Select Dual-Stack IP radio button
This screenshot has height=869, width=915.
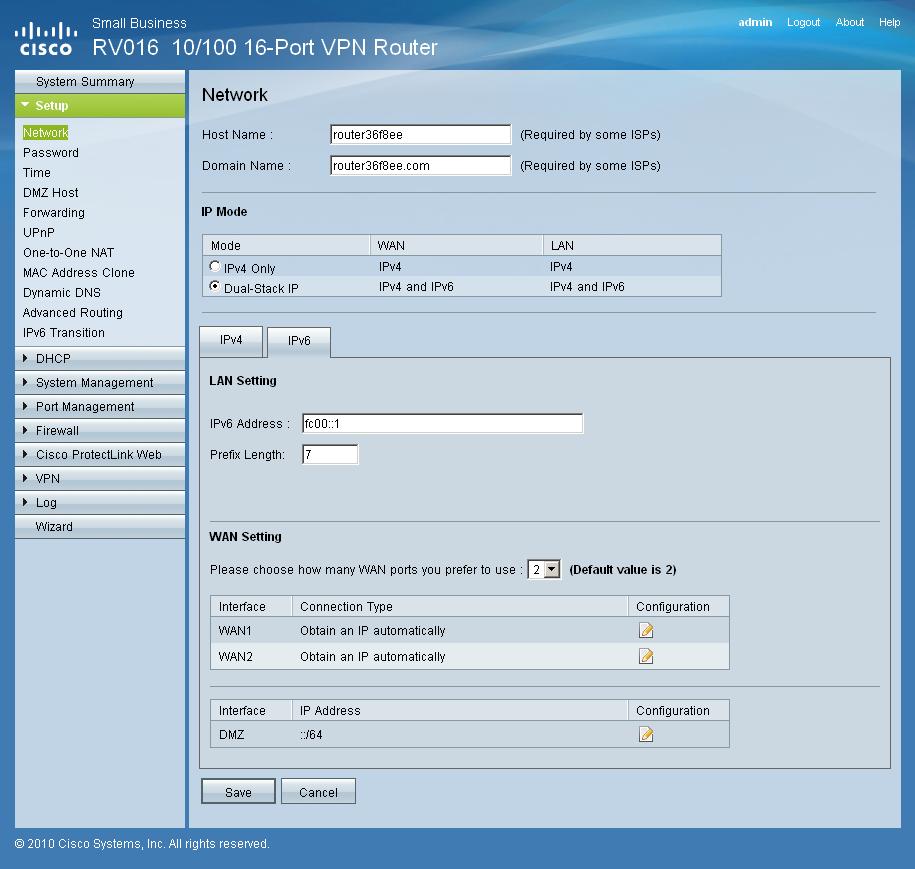pos(215,287)
